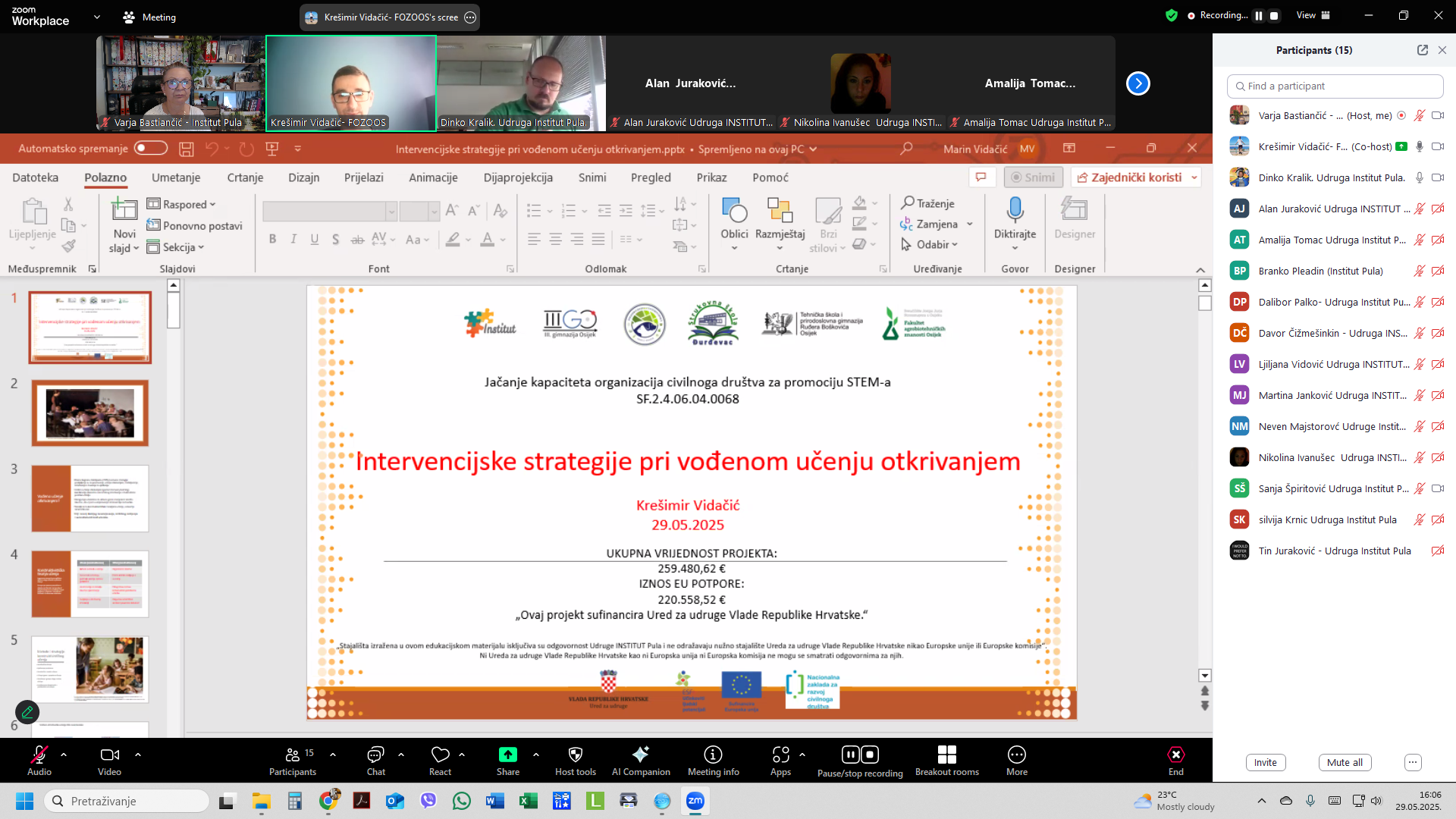Click the Bold B formatting icon

point(272,240)
